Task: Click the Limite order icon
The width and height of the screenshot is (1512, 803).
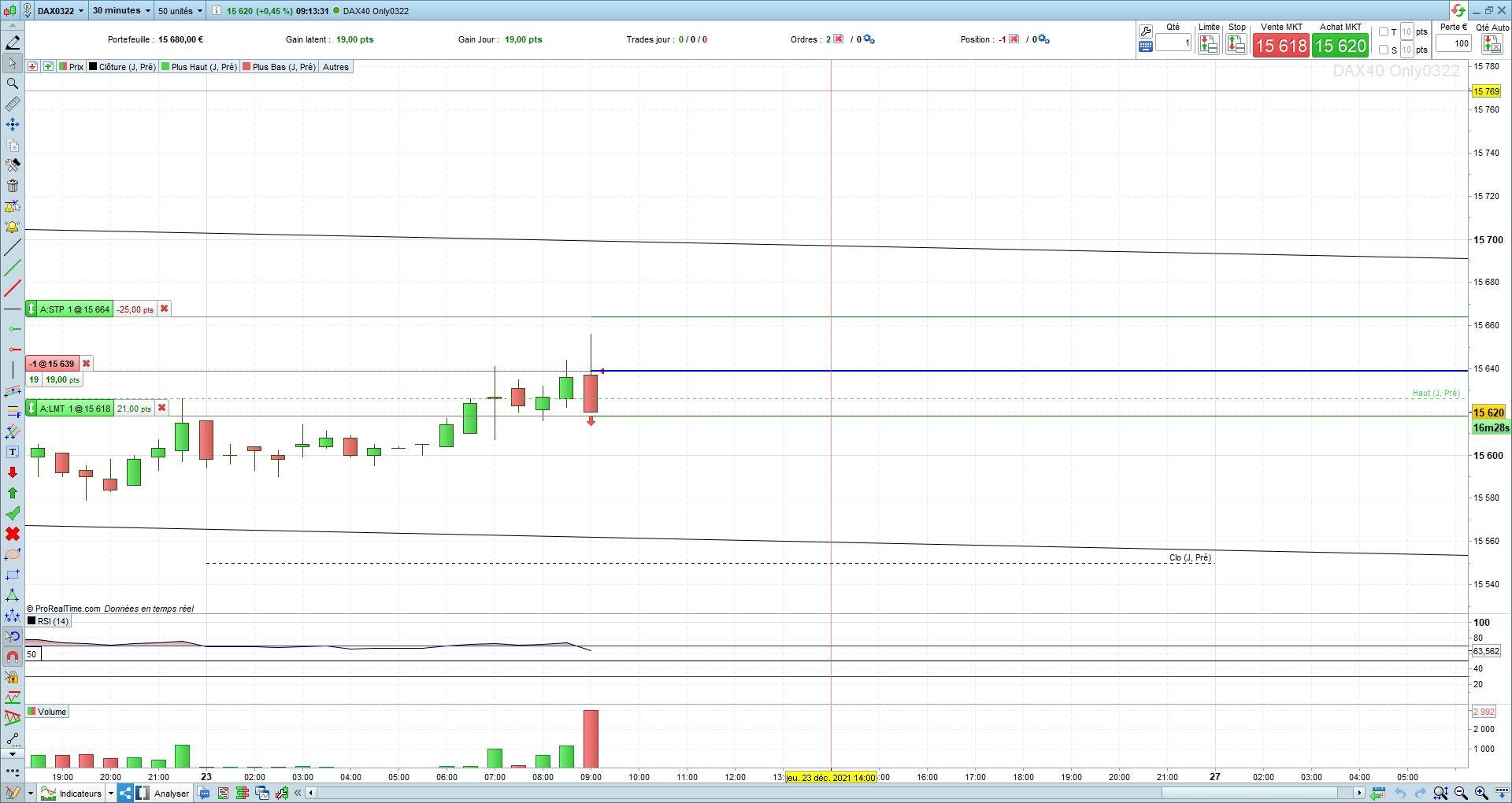Action: 1209,45
